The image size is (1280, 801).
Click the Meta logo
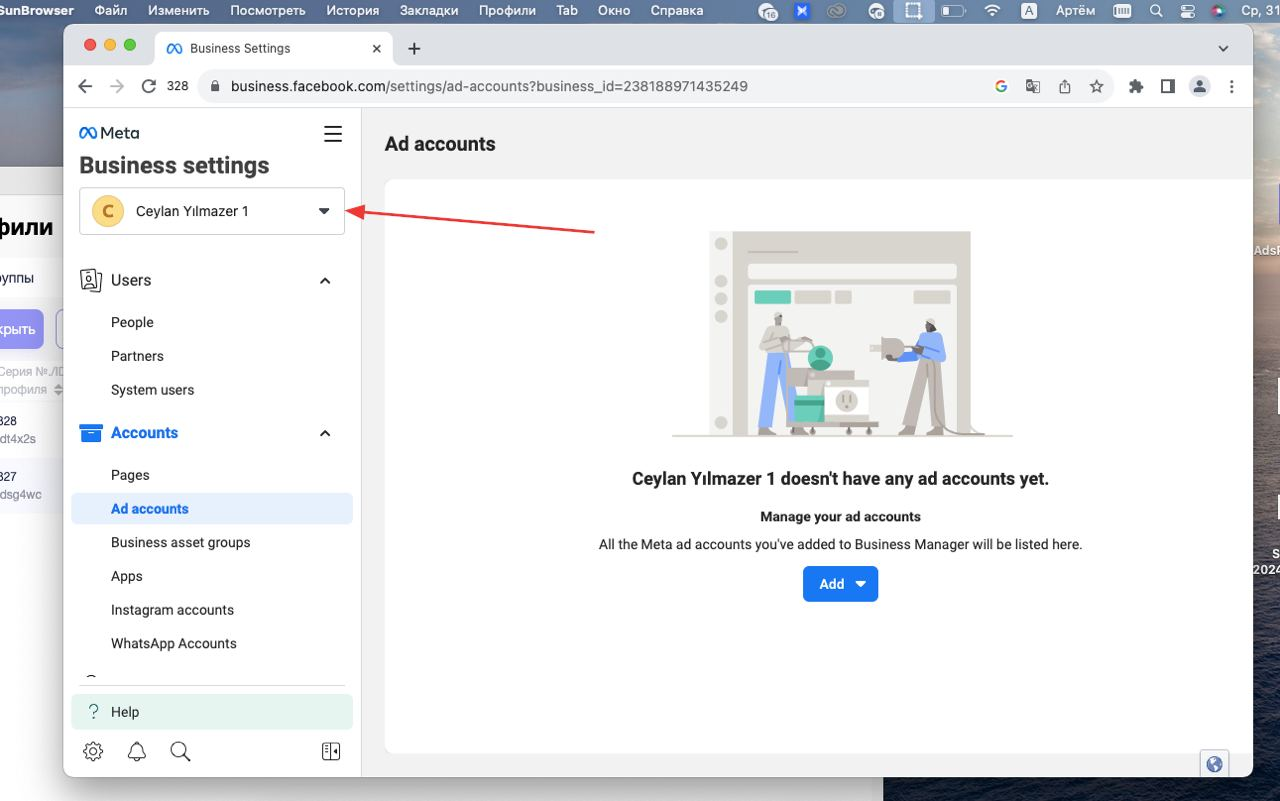pos(109,133)
